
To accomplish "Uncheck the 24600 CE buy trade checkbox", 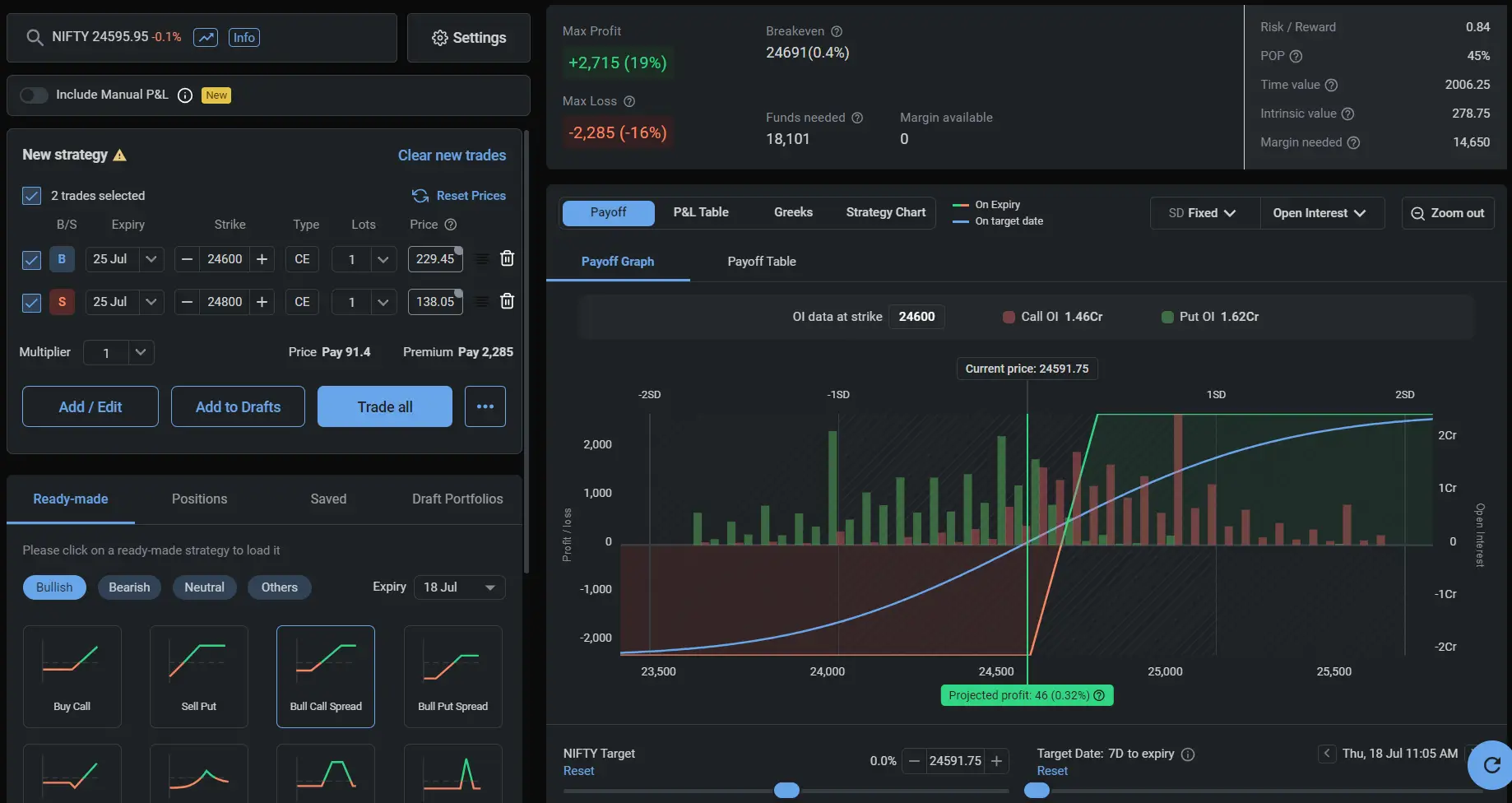I will pyautogui.click(x=31, y=260).
